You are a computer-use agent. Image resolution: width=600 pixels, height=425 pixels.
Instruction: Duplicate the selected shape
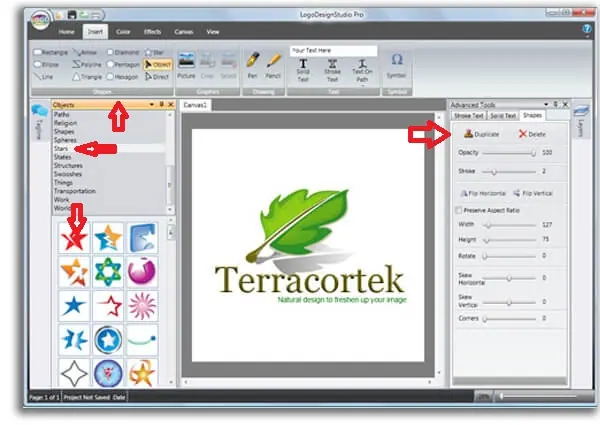[x=481, y=134]
